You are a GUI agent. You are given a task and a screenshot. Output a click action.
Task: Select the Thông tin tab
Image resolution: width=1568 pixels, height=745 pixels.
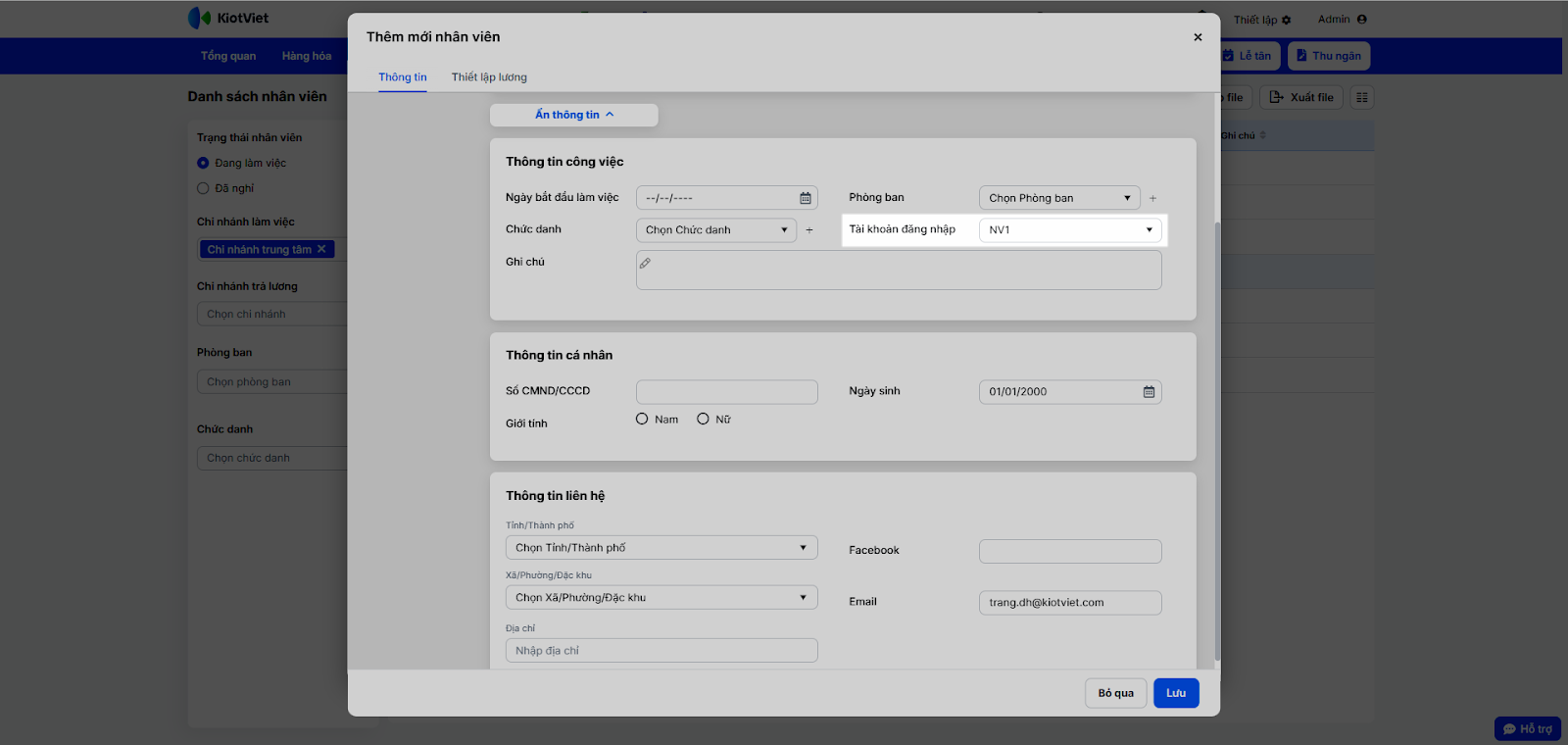click(403, 77)
